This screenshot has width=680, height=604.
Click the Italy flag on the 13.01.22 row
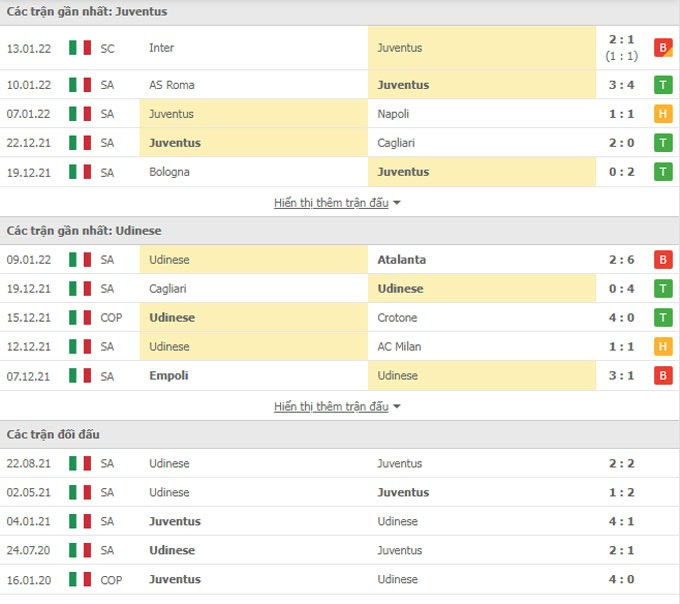tap(79, 47)
